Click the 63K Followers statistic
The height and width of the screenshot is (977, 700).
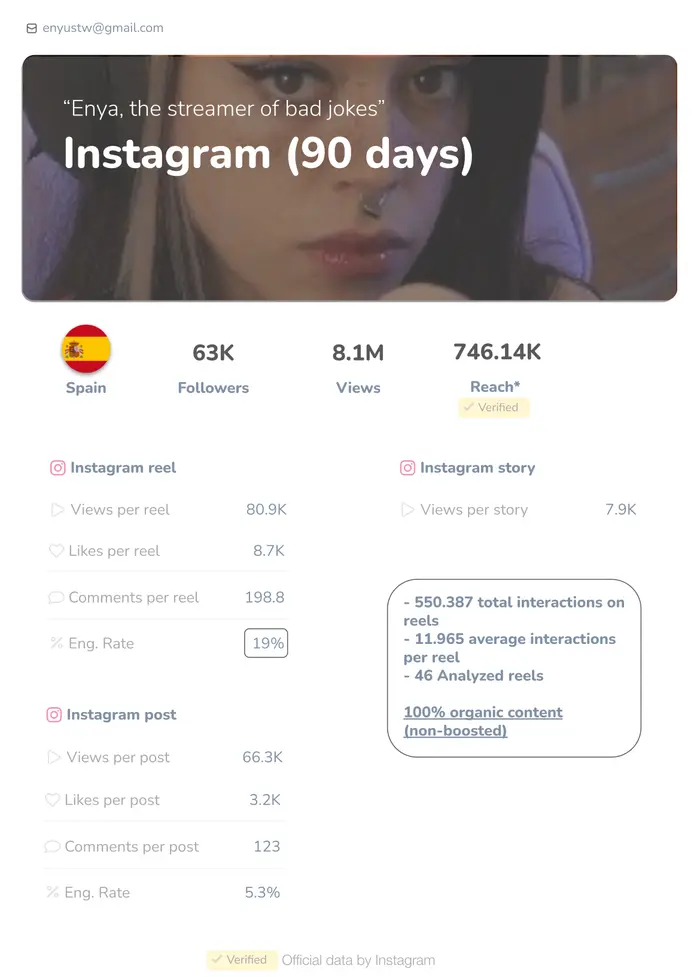213,369
